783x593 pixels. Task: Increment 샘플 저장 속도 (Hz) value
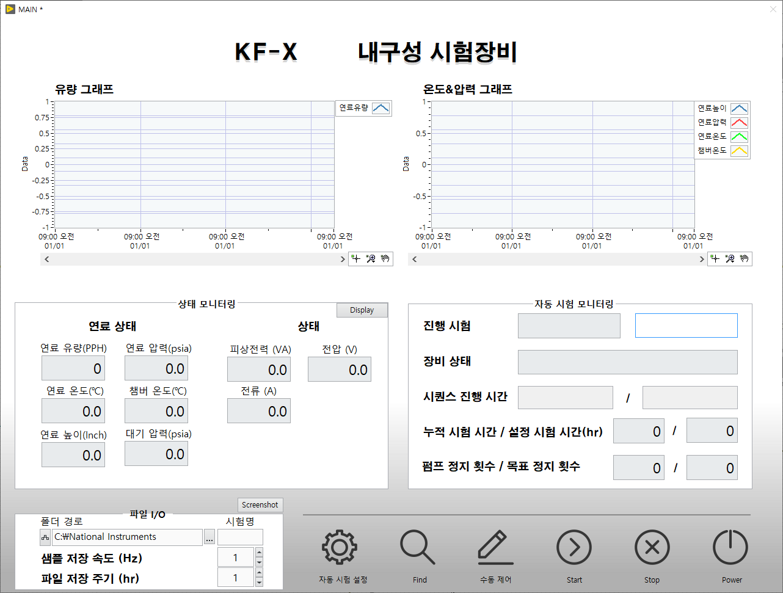click(x=259, y=552)
